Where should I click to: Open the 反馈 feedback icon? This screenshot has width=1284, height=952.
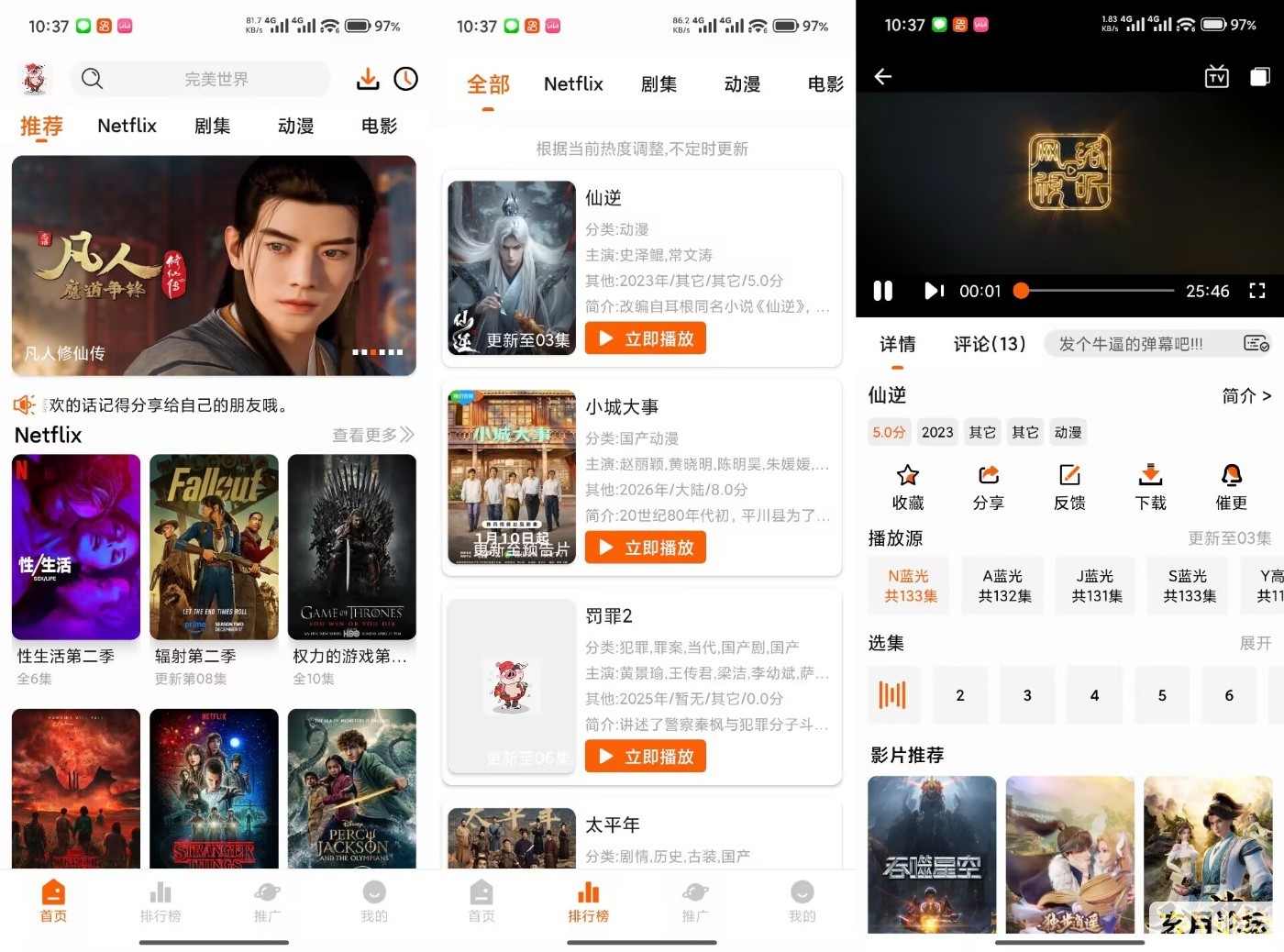1069,475
